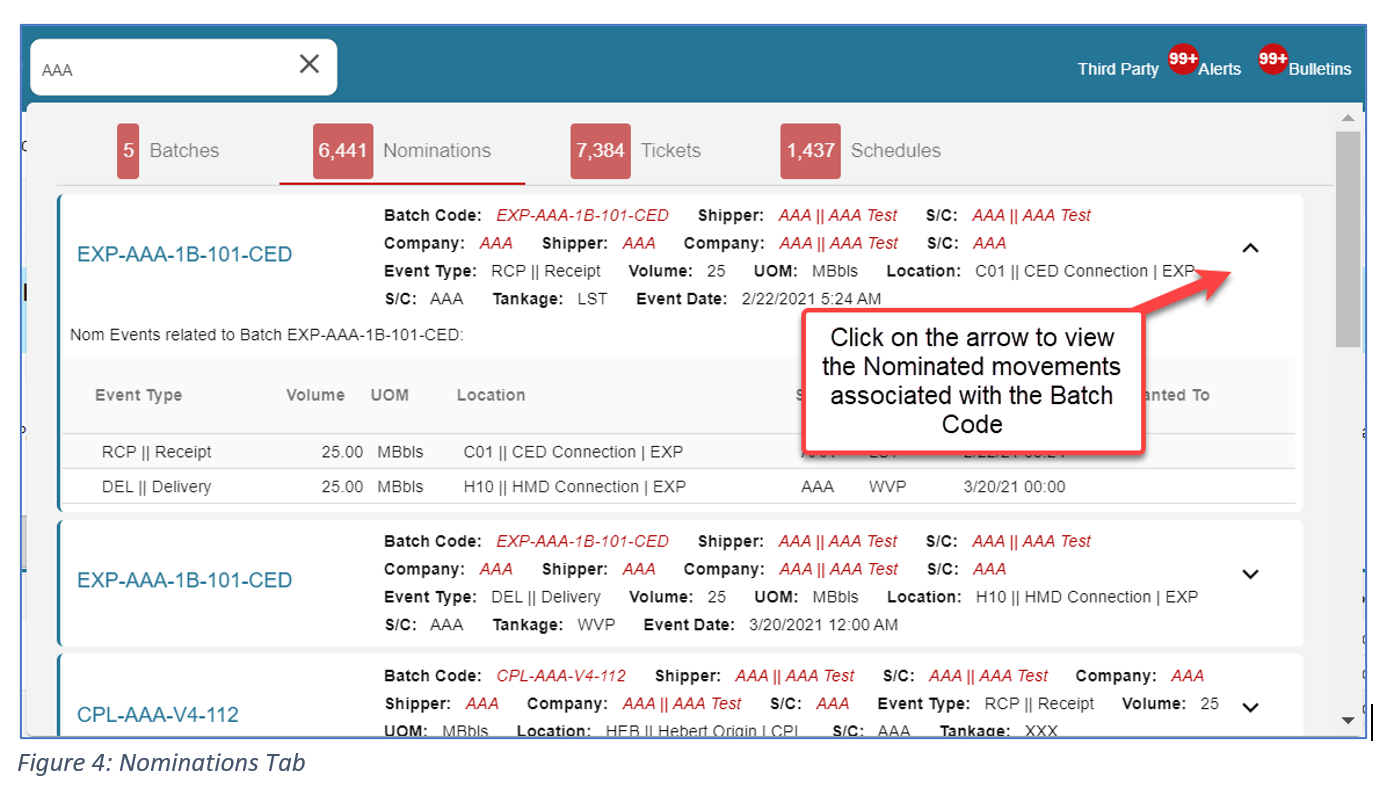Collapse the expanded RCP Receipt nomination card
Screen dimensions: 1387x790
tap(1250, 248)
